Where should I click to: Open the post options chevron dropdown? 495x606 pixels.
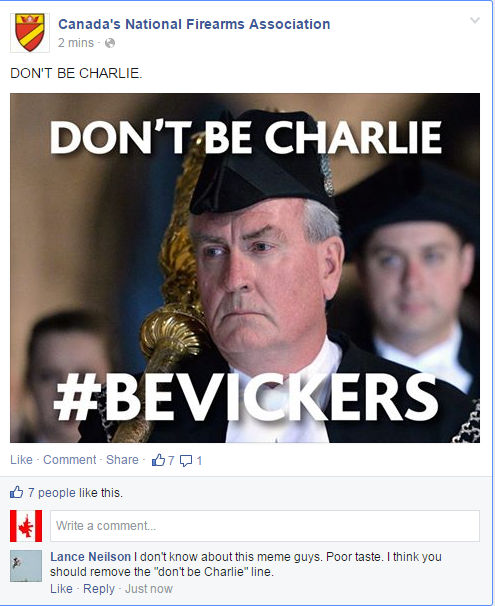tap(475, 20)
